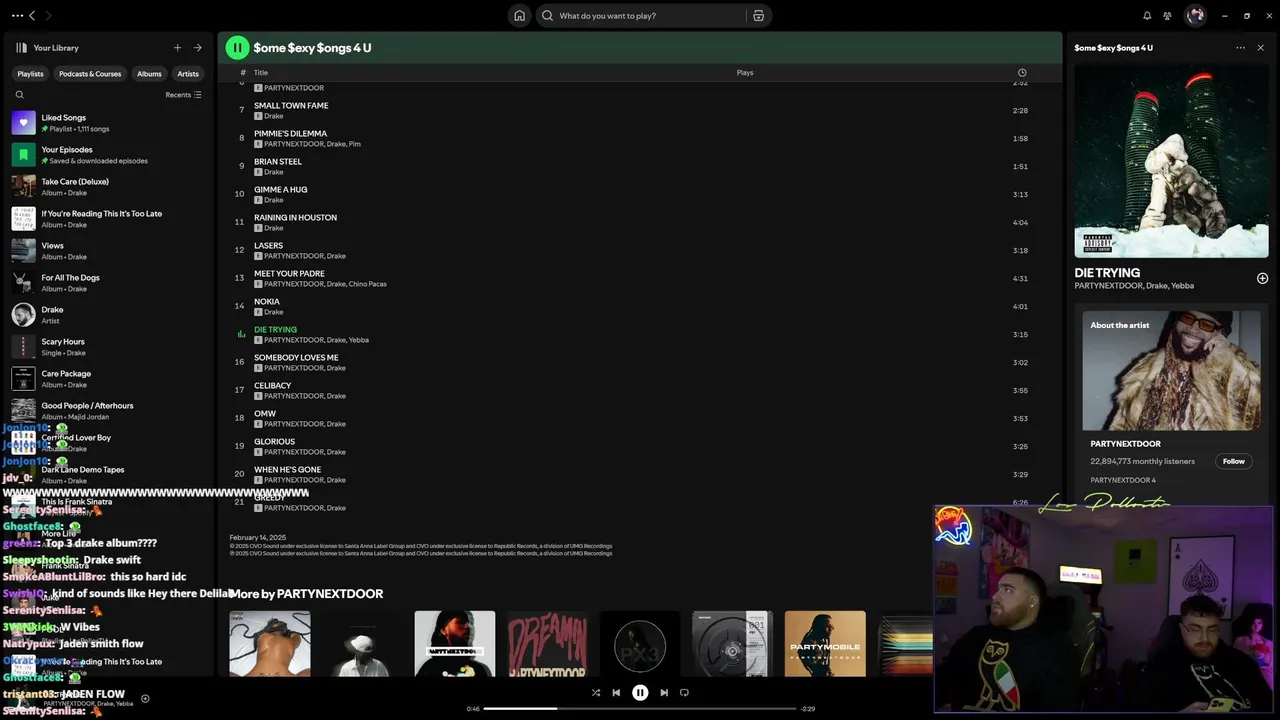Open the Take Care (Deluxe) album

pos(108,187)
